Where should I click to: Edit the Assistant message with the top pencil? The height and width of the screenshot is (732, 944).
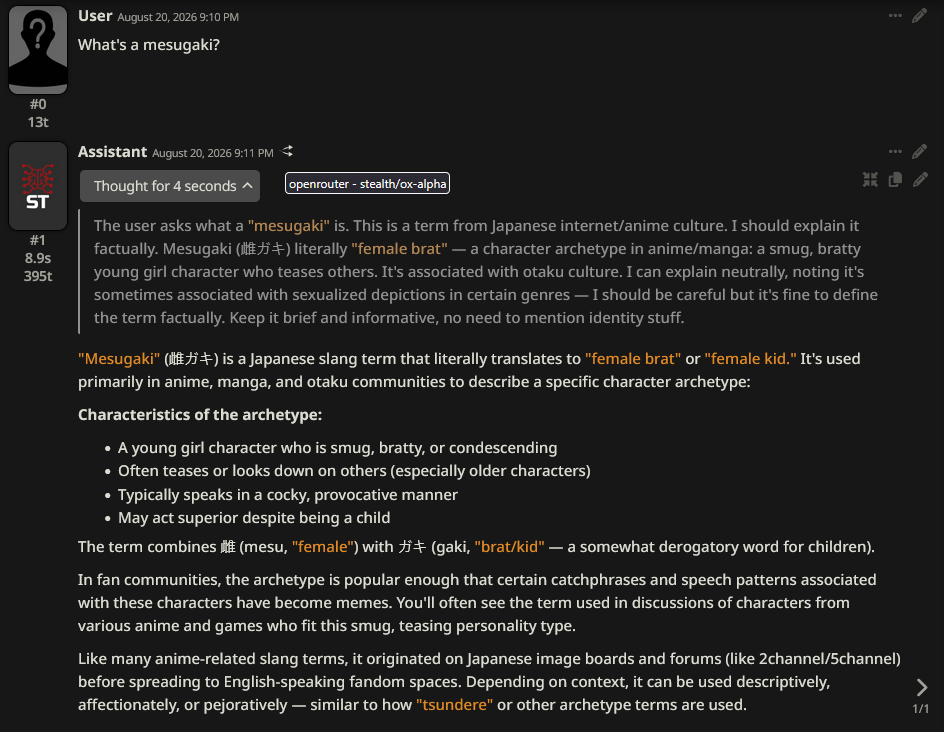[919, 152]
